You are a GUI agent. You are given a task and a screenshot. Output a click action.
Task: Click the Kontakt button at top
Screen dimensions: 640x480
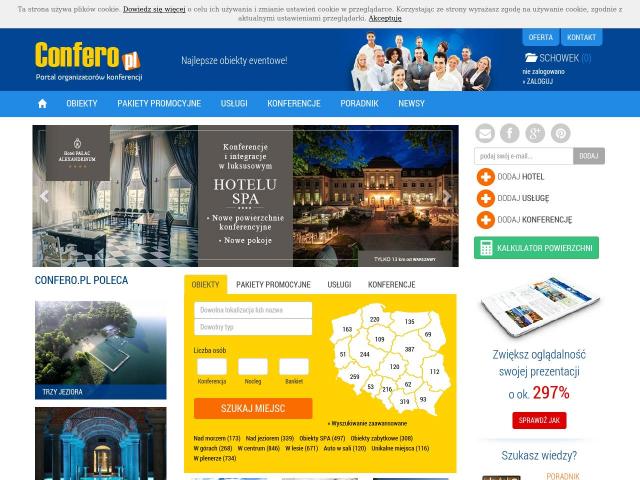[x=582, y=37]
